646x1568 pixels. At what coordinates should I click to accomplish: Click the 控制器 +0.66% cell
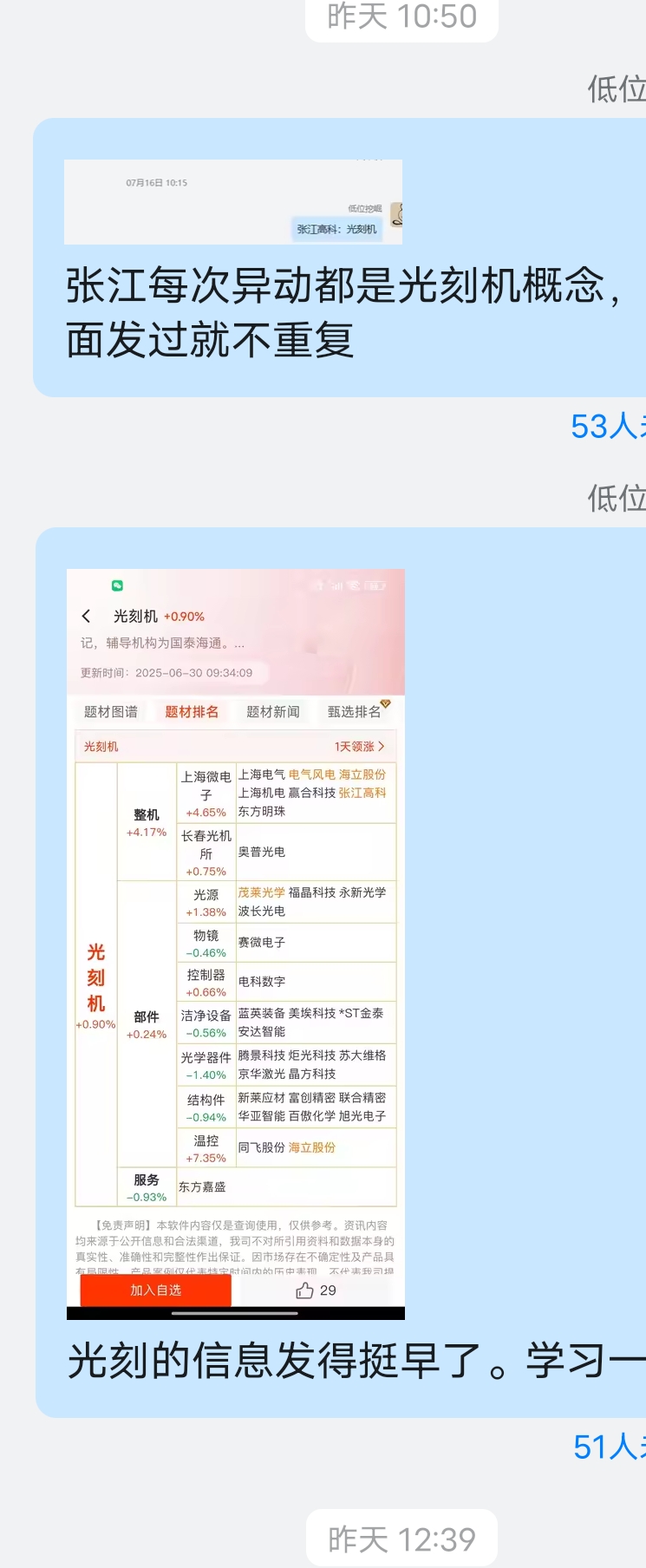pyautogui.click(x=206, y=982)
